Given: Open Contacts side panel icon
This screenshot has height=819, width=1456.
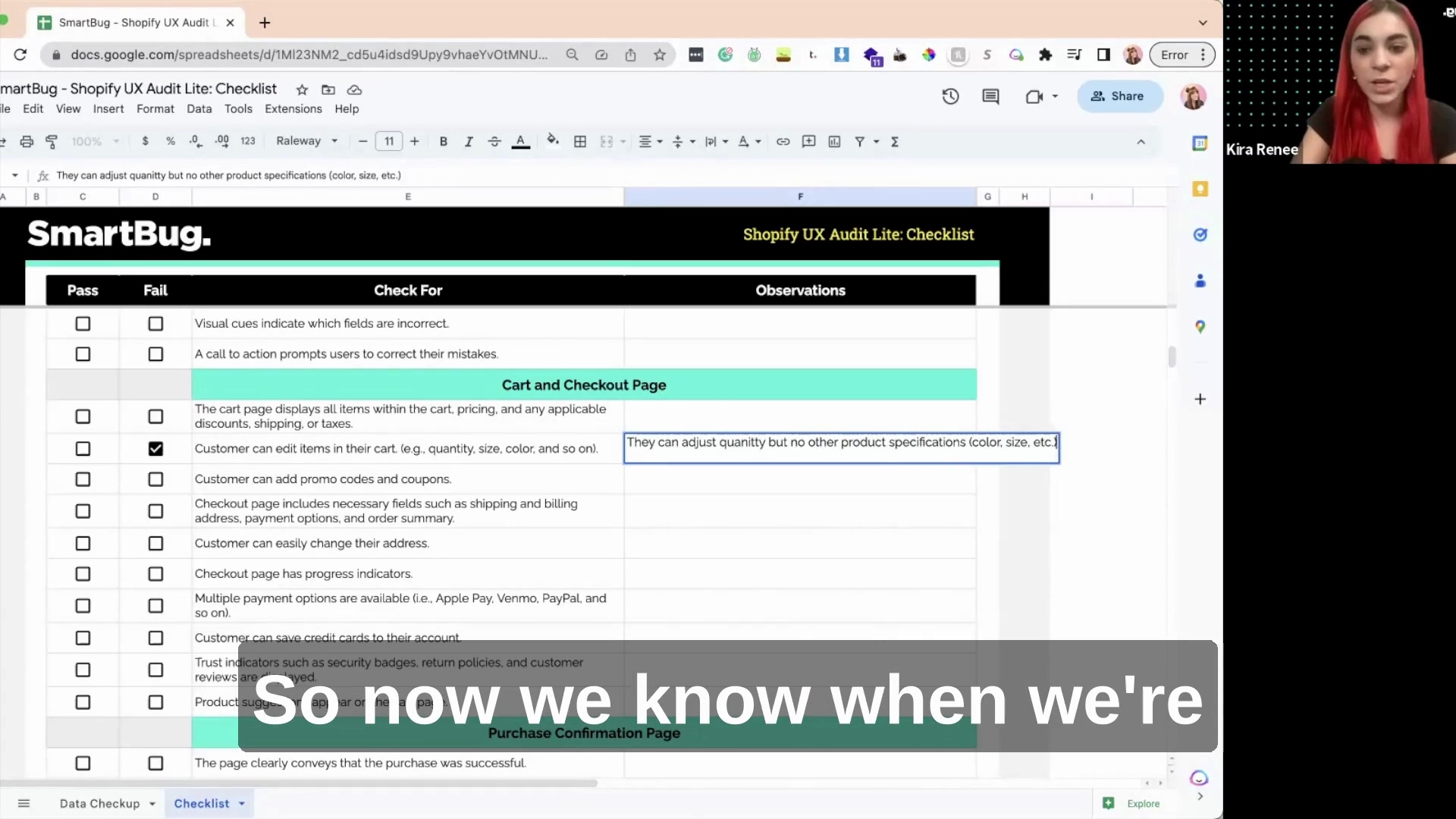Looking at the screenshot, I should pyautogui.click(x=1200, y=281).
